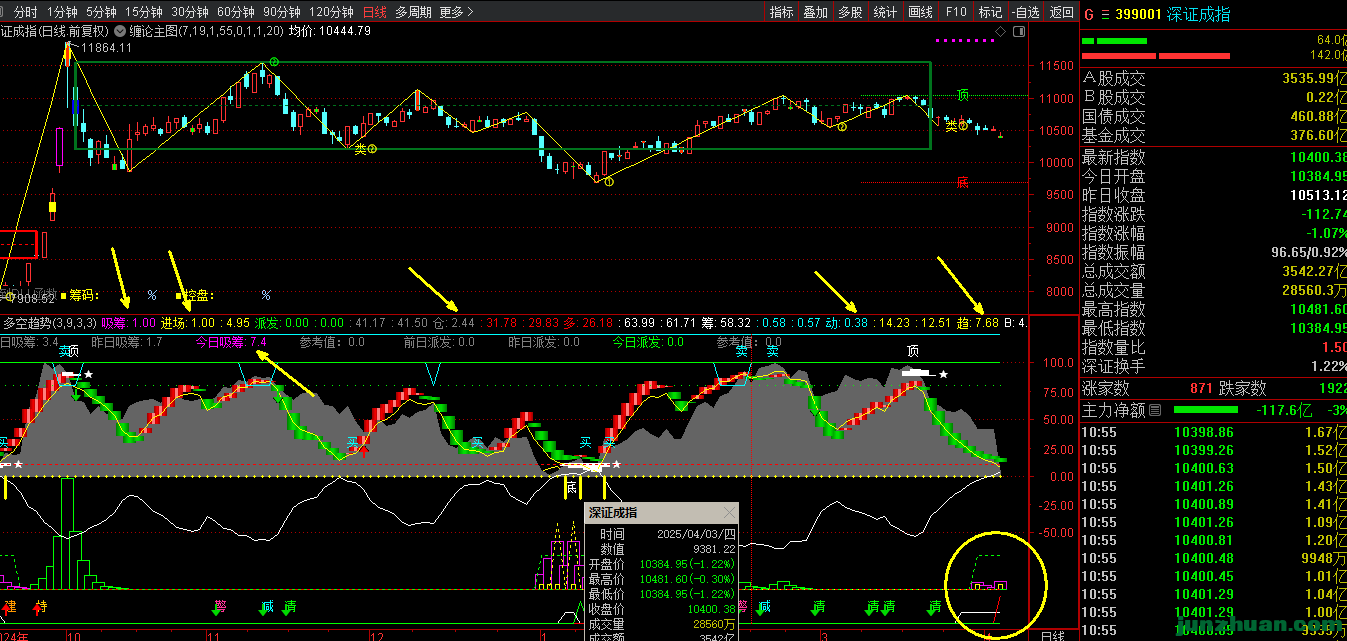Click the 深证换手 1.22% row

point(1213,366)
